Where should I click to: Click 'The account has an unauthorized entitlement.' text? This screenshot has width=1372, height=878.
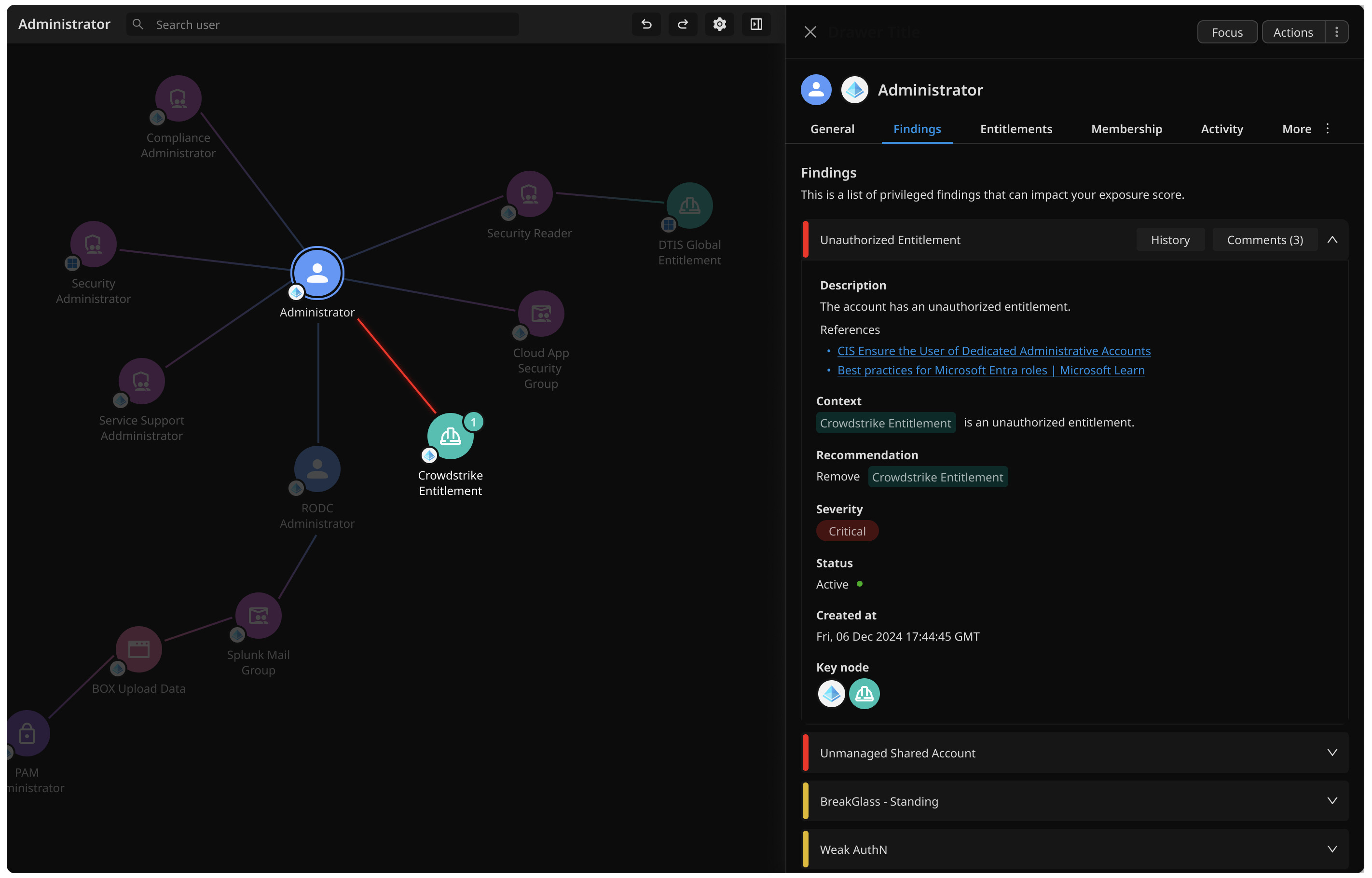tap(945, 306)
